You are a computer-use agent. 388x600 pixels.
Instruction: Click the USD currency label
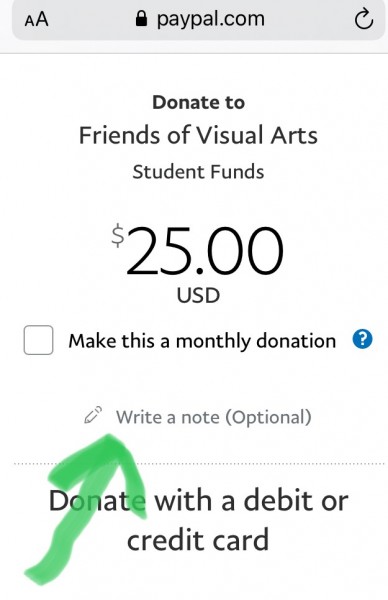coord(198,295)
